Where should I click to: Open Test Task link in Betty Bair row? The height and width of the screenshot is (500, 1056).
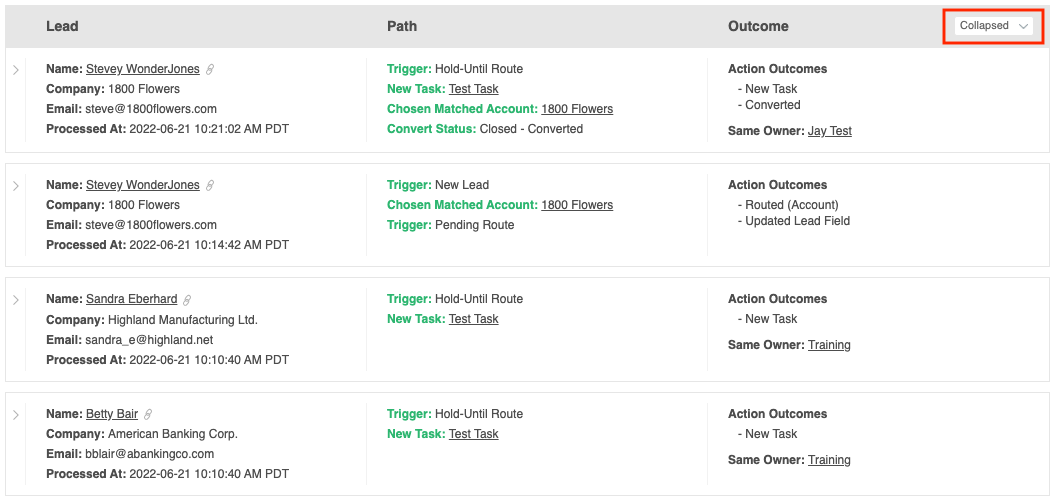click(x=473, y=434)
